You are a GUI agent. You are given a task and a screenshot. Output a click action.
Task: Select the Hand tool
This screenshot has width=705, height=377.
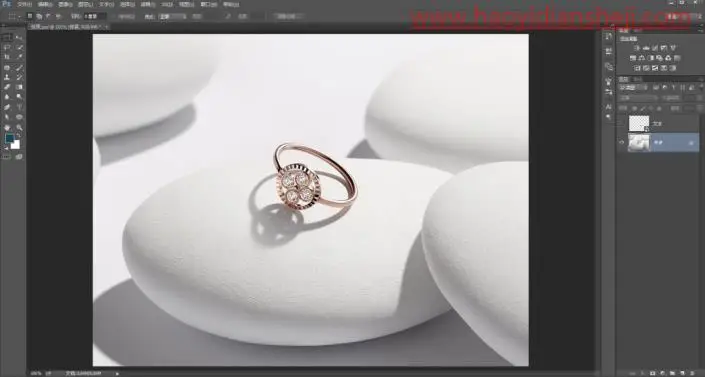coord(7,127)
